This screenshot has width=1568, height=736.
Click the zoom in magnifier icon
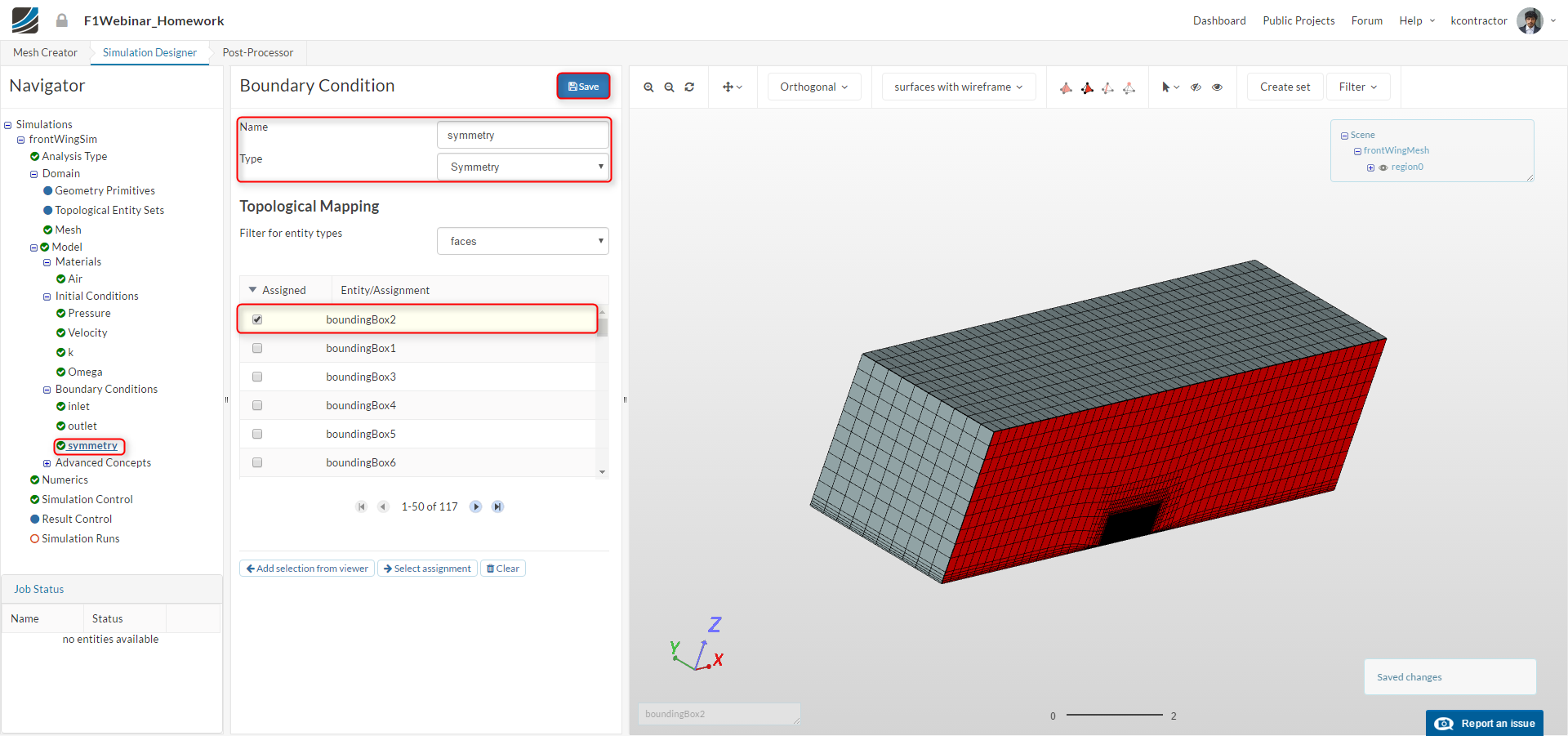click(648, 87)
